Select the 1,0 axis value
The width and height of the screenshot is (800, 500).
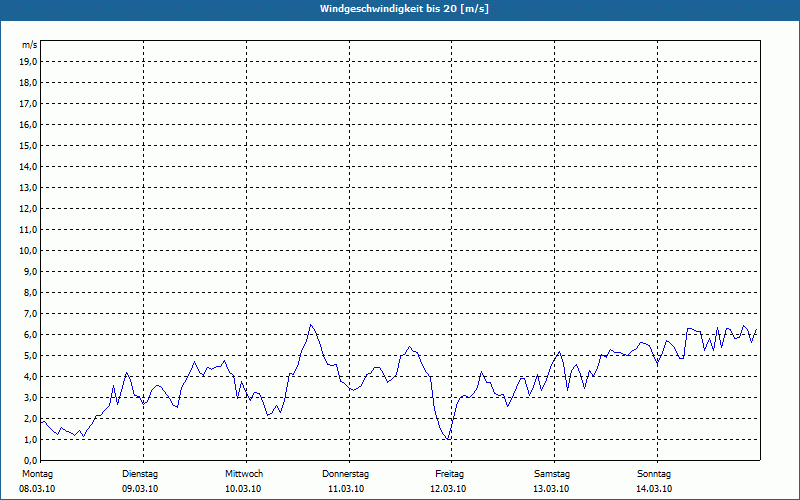[x=30, y=439]
